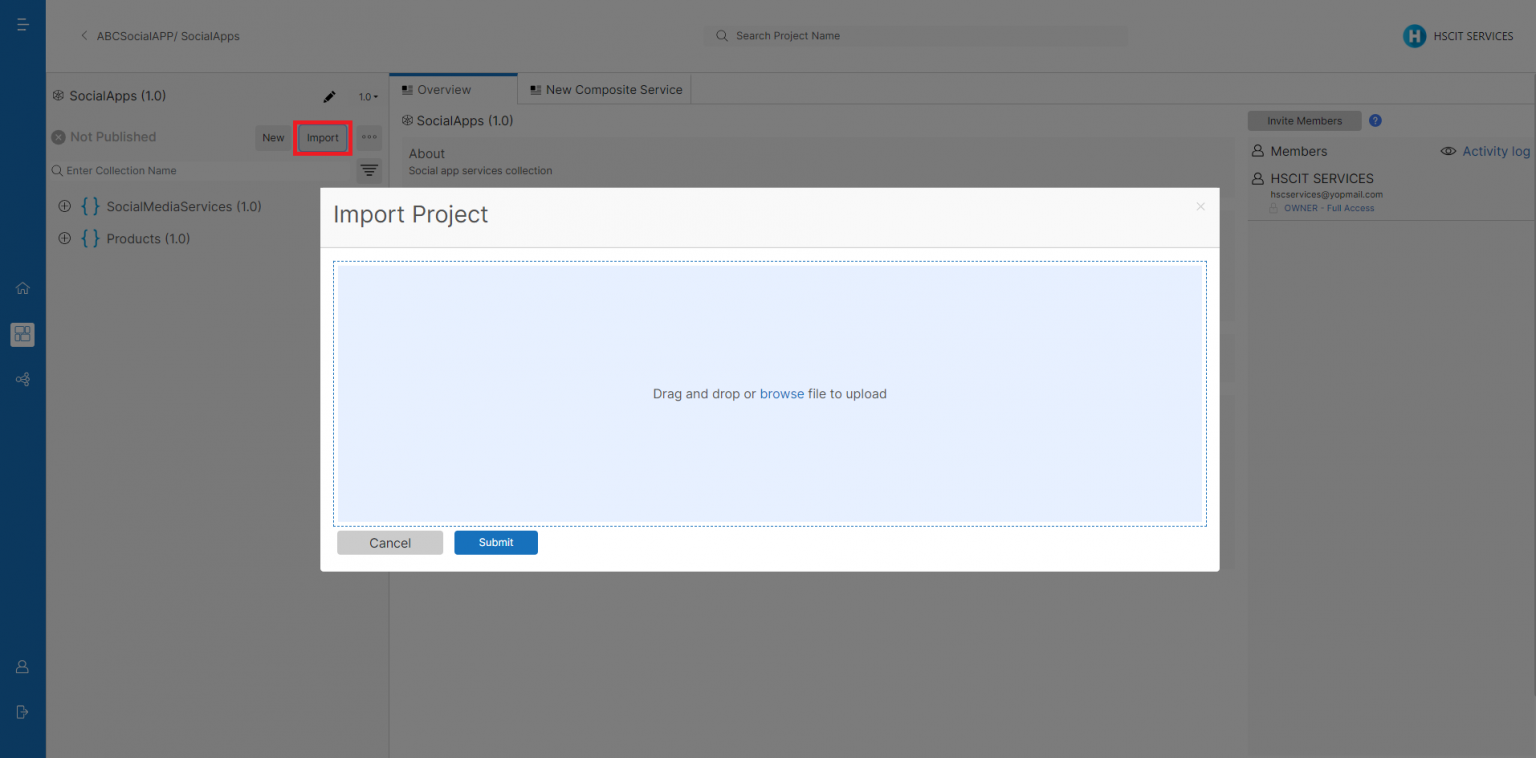Click the ellipsis next to Import button
1536x758 pixels.
pyautogui.click(x=368, y=137)
